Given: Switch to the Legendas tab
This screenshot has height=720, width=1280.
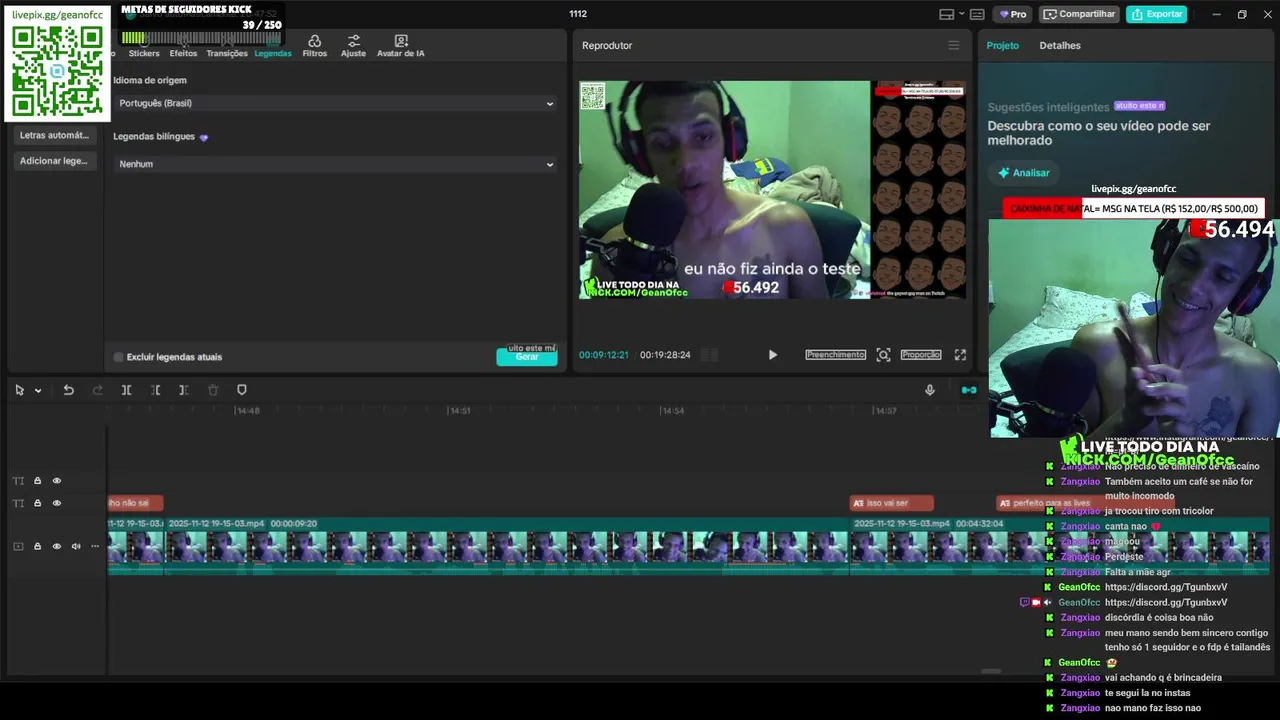Looking at the screenshot, I should (273, 46).
